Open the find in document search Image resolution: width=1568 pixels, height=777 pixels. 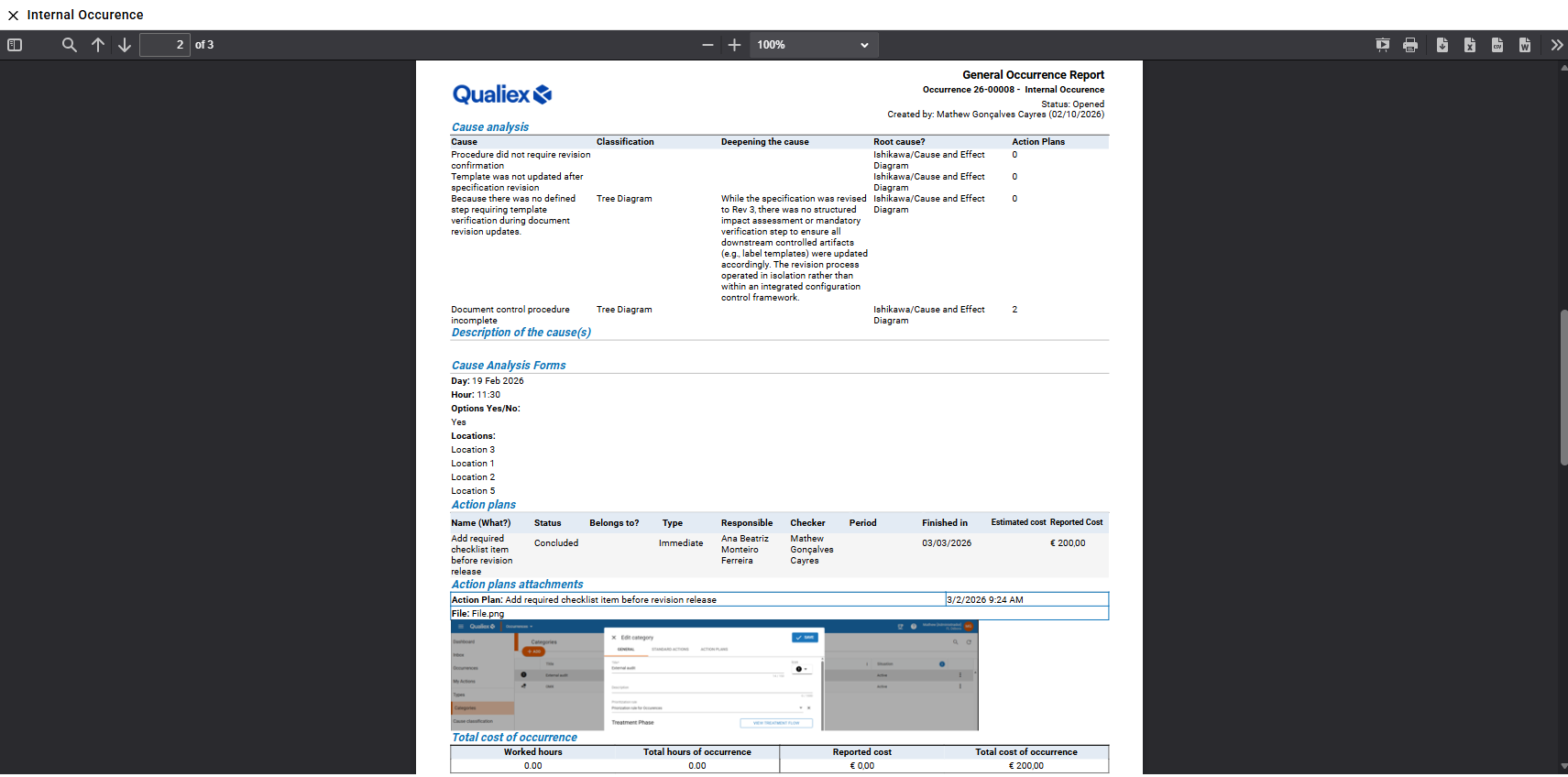coord(69,45)
